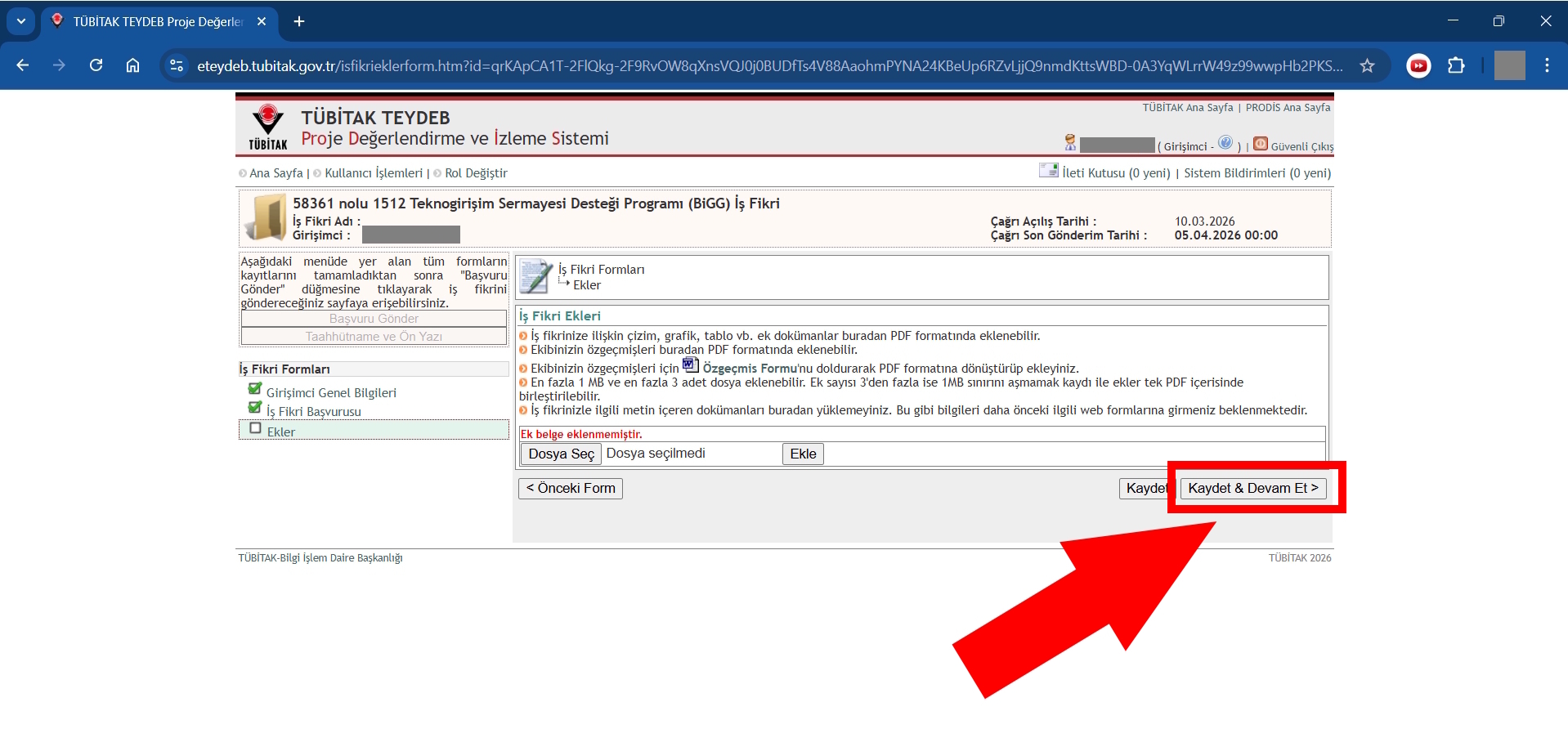Bookmark this page with the star icon

tap(1367, 66)
